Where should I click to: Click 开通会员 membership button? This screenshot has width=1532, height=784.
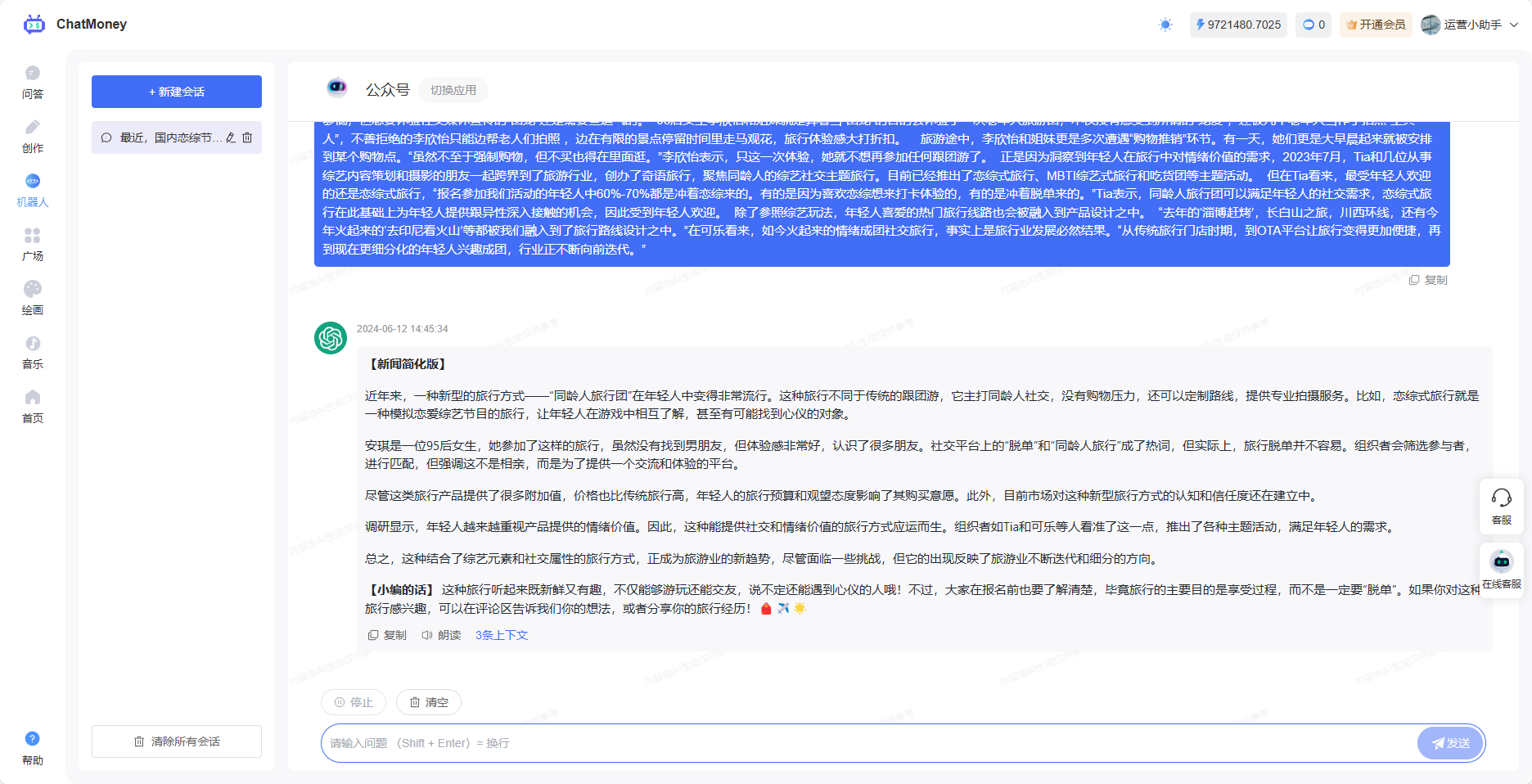1376,25
